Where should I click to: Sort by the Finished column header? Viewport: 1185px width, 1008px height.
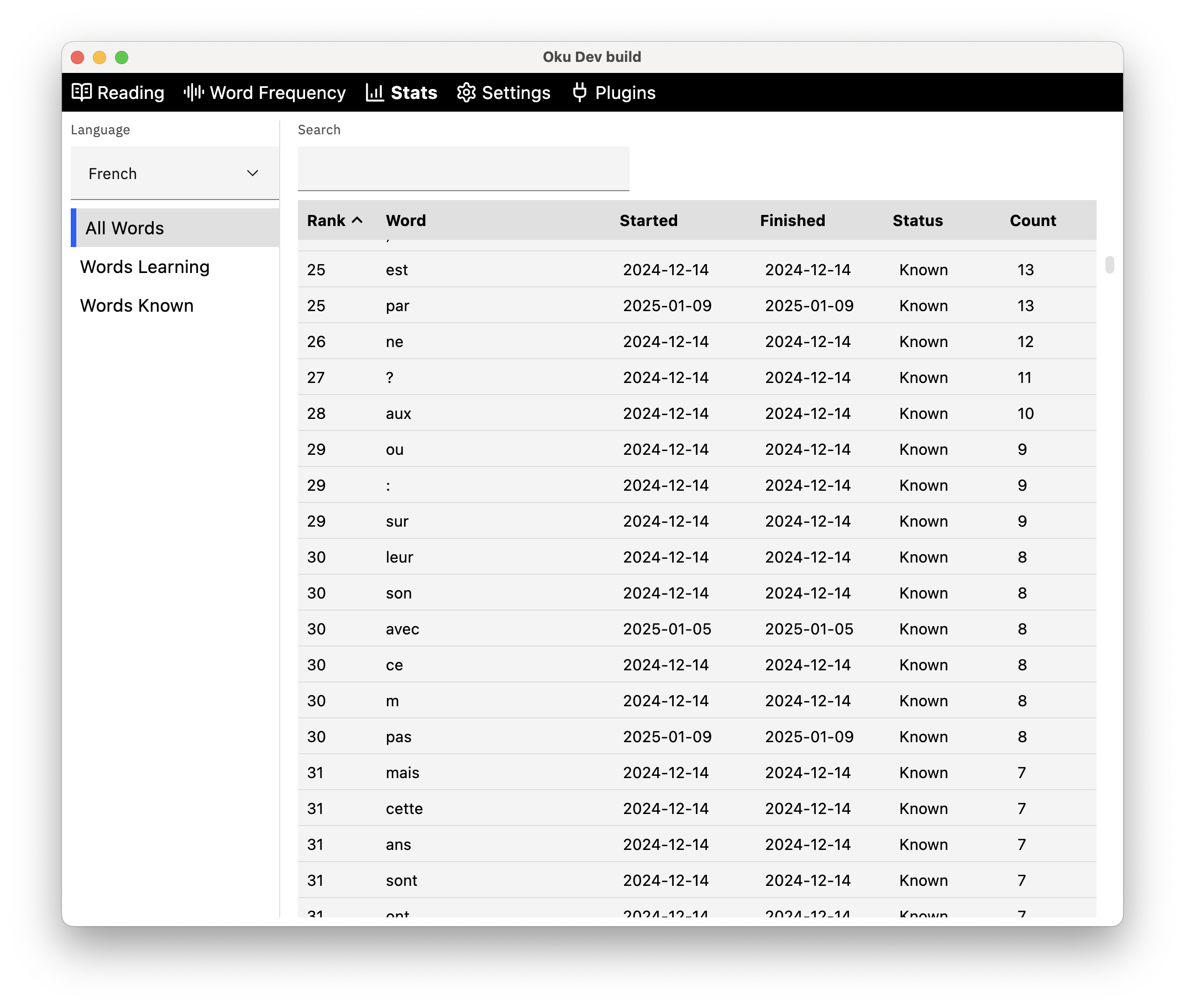(x=793, y=220)
